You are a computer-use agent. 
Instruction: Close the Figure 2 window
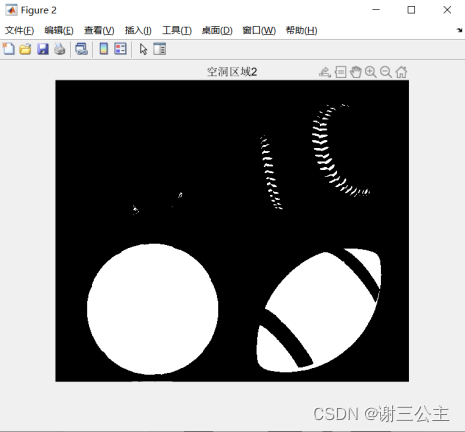(x=447, y=10)
